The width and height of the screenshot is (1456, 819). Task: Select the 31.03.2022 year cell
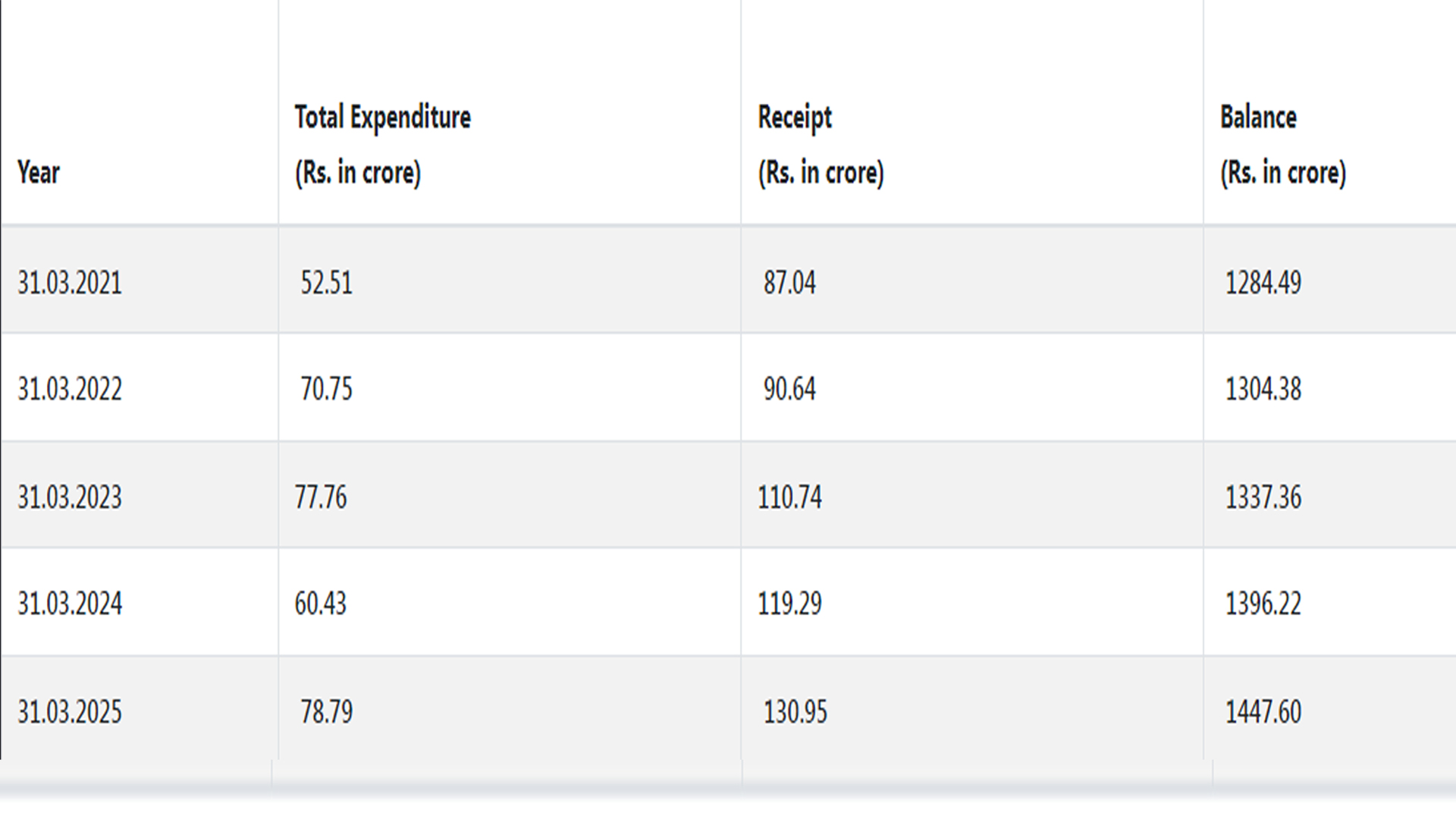coord(70,389)
